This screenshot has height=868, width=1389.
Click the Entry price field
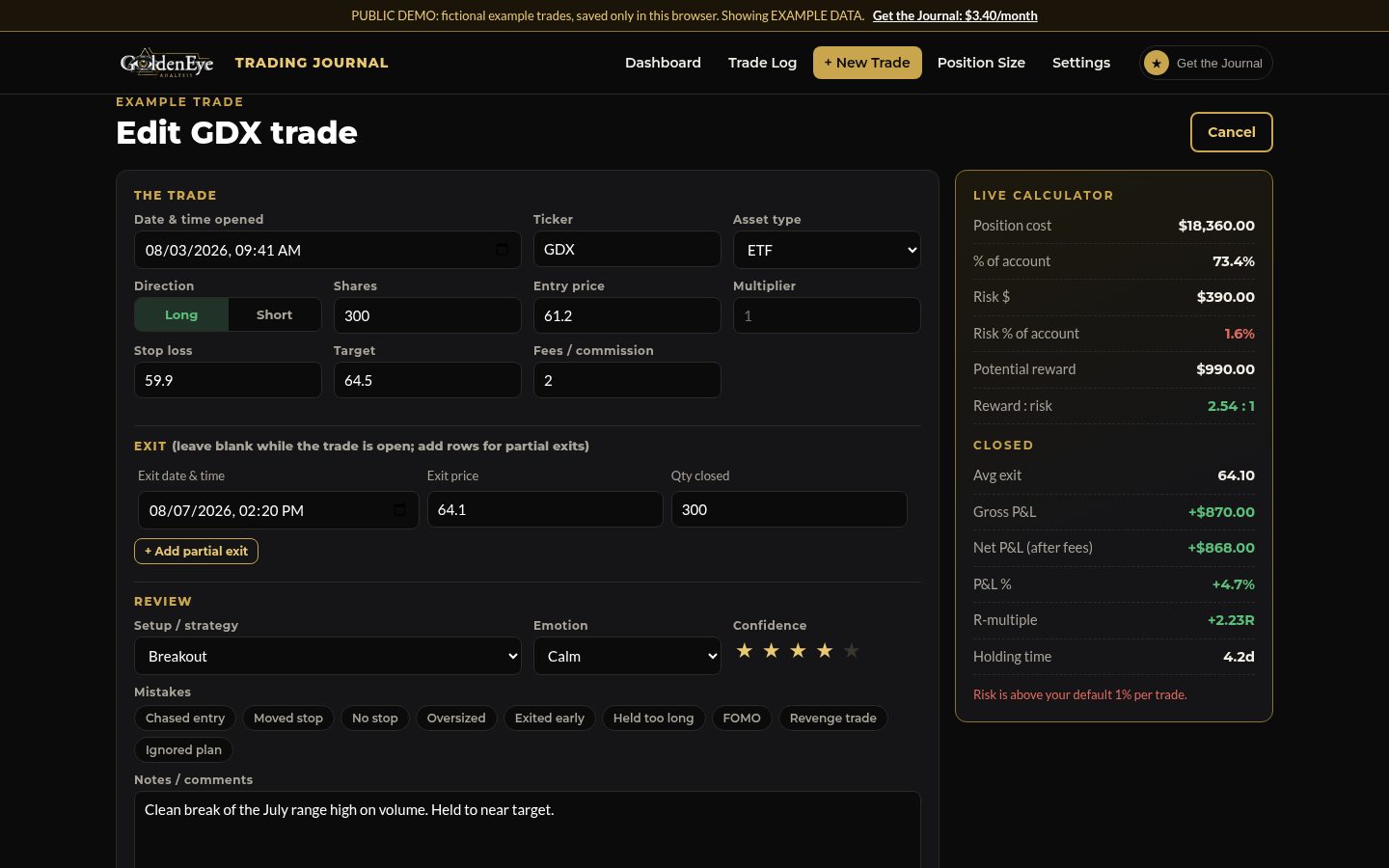(x=627, y=315)
